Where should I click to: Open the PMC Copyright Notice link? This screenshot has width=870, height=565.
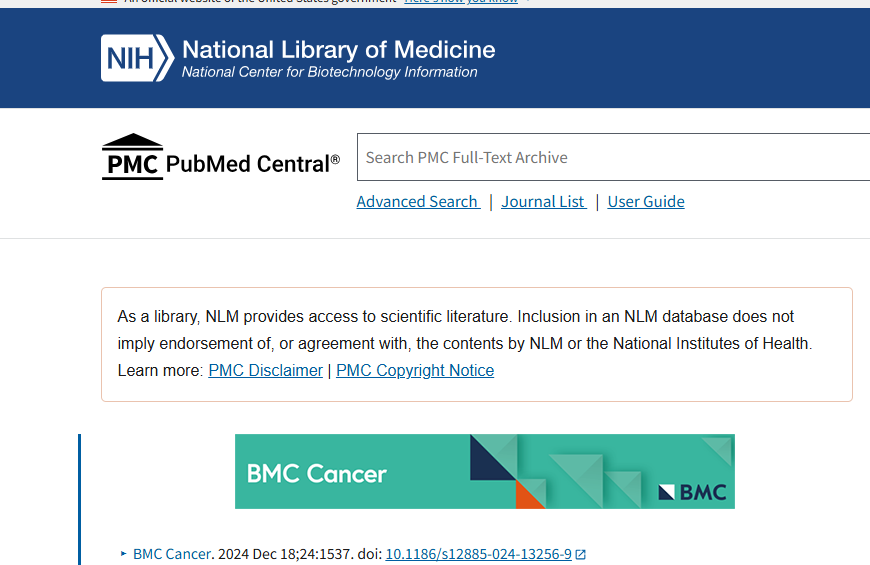415,371
